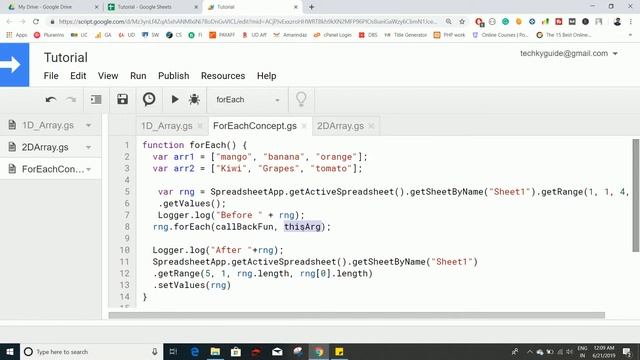The image size is (640, 360).
Task: Click line number 10 in the gutter
Action: 125,250
